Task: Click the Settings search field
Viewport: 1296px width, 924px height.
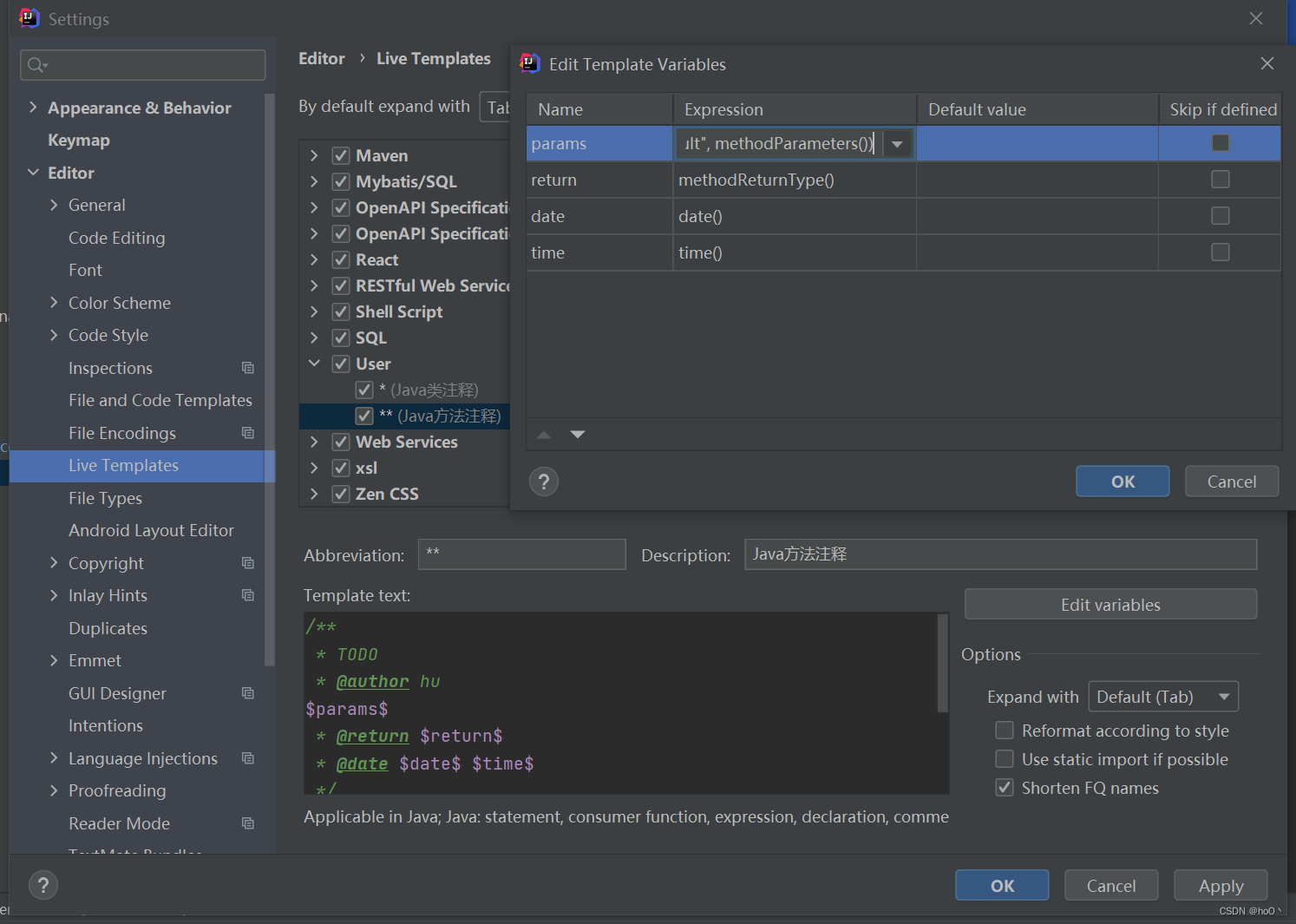Action: coord(143,65)
